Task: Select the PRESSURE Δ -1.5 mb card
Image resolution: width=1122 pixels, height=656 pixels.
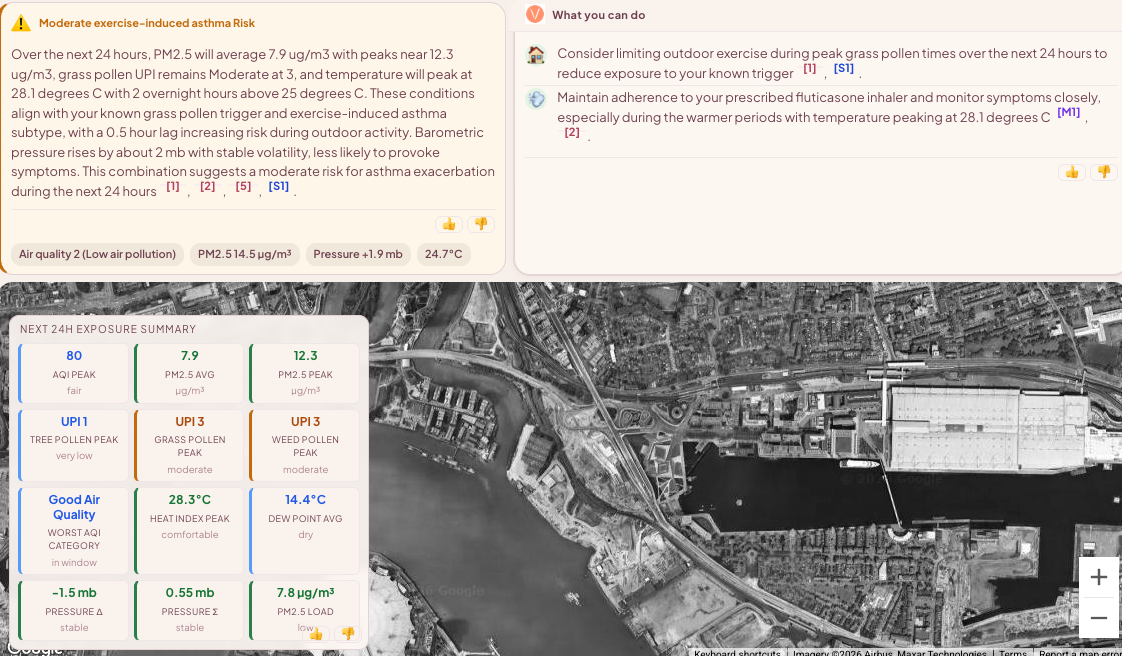Action: pyautogui.click(x=74, y=610)
